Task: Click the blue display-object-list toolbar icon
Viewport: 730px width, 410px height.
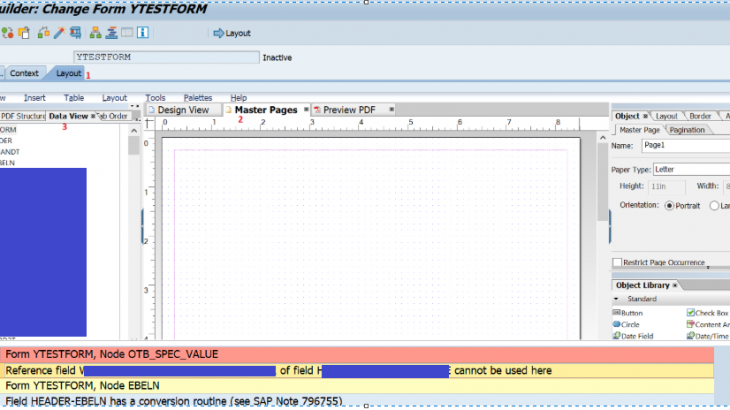Action: pyautogui.click(x=75, y=33)
